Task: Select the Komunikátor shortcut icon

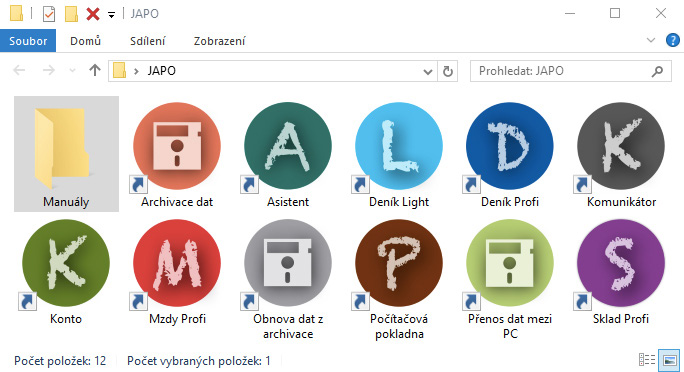Action: [621, 146]
